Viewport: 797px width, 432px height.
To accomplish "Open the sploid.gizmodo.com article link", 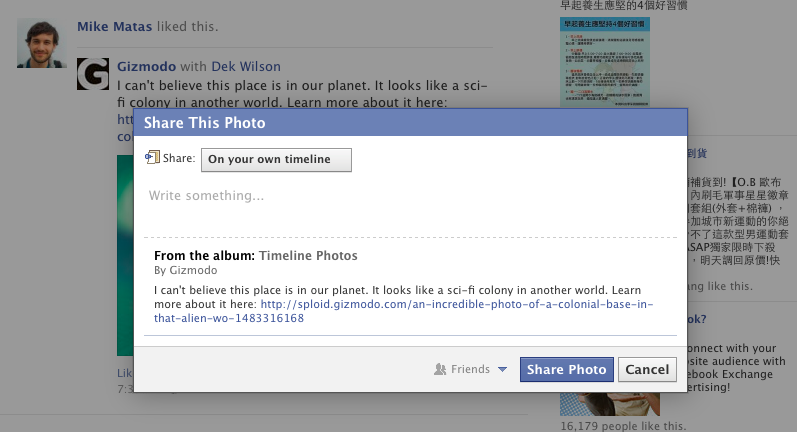I will tap(404, 311).
